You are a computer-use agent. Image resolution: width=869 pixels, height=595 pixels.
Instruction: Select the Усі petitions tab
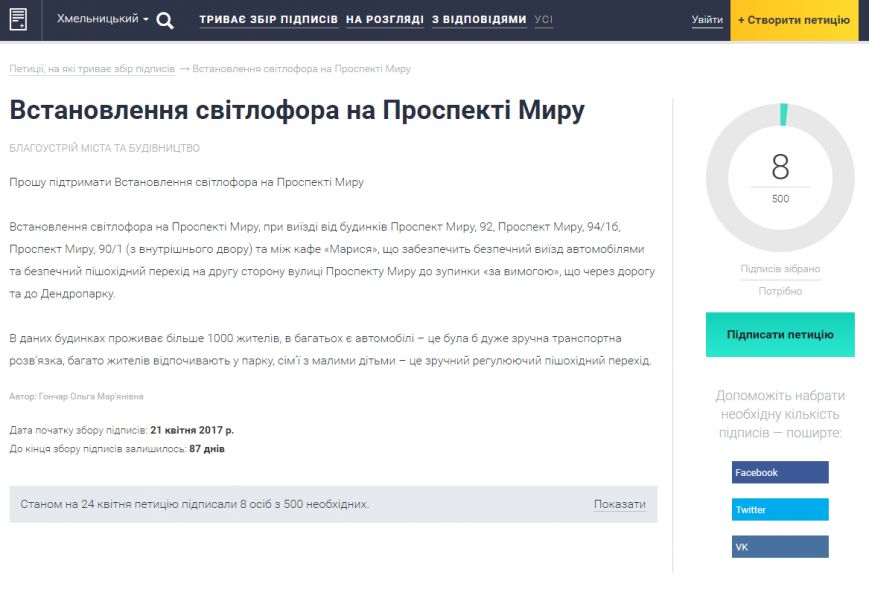(543, 20)
